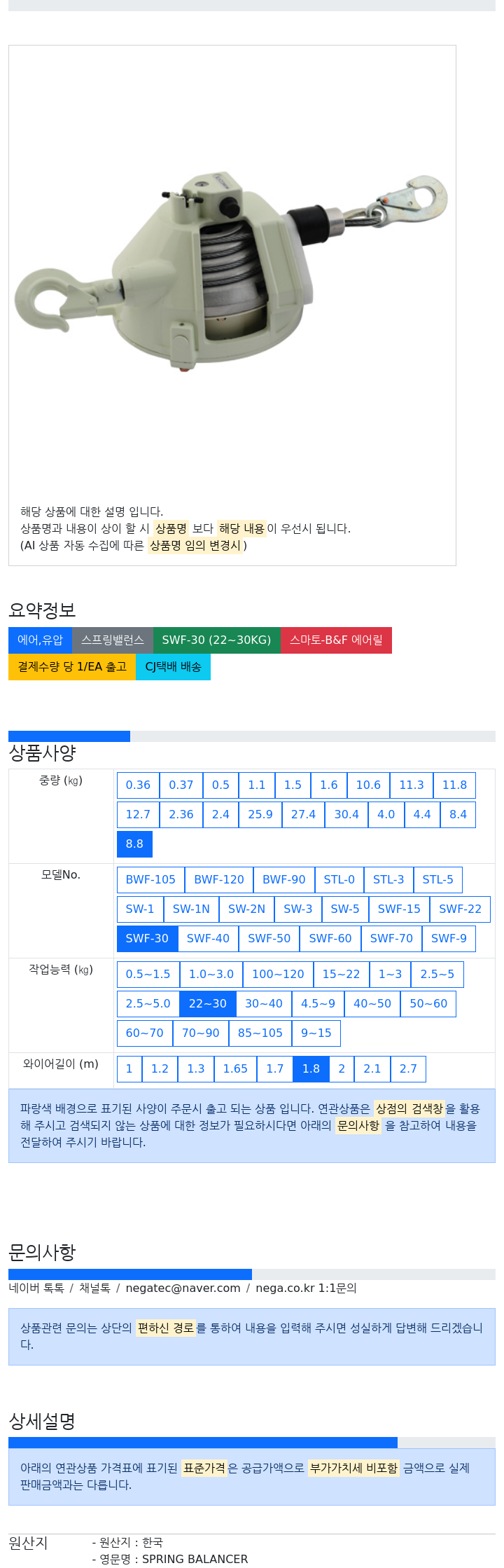Choose BWF-105 model option
Viewport: 504px width, 1568px height.
(150, 879)
